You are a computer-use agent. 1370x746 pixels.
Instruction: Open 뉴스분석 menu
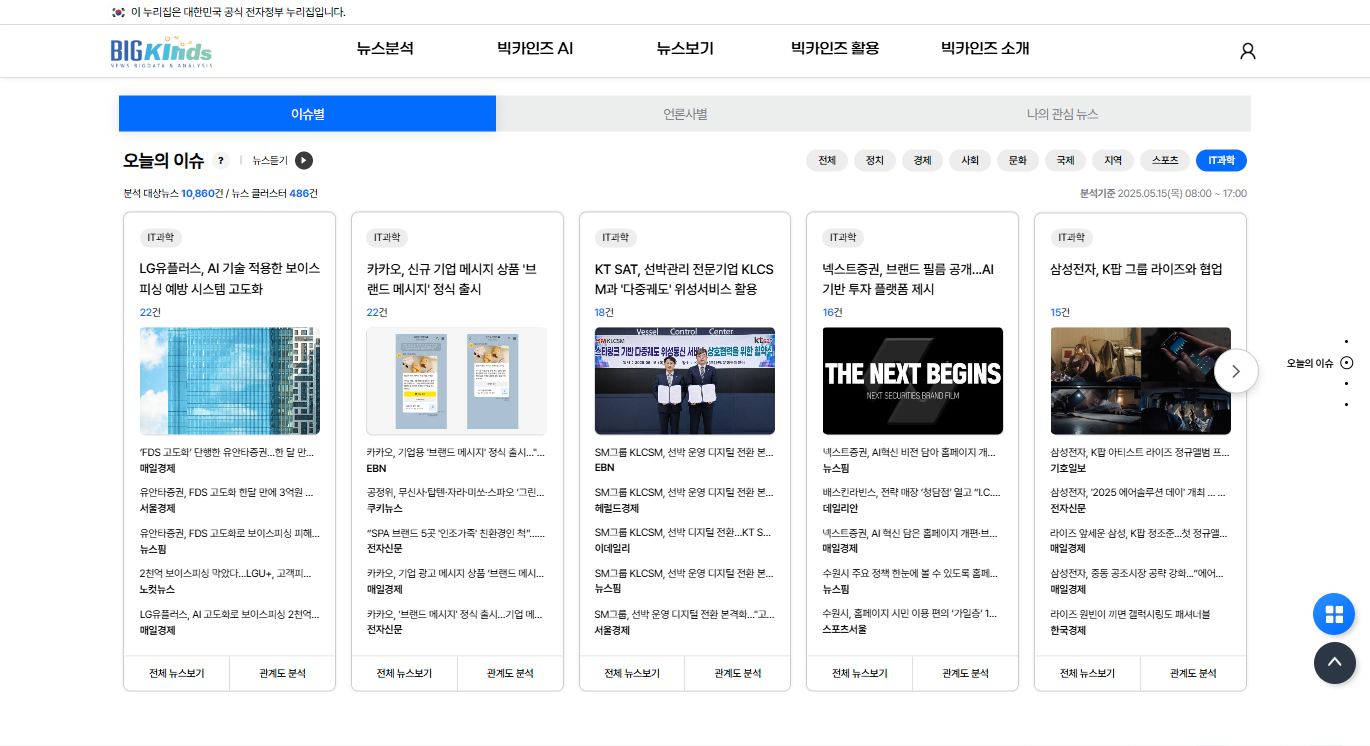coord(385,49)
